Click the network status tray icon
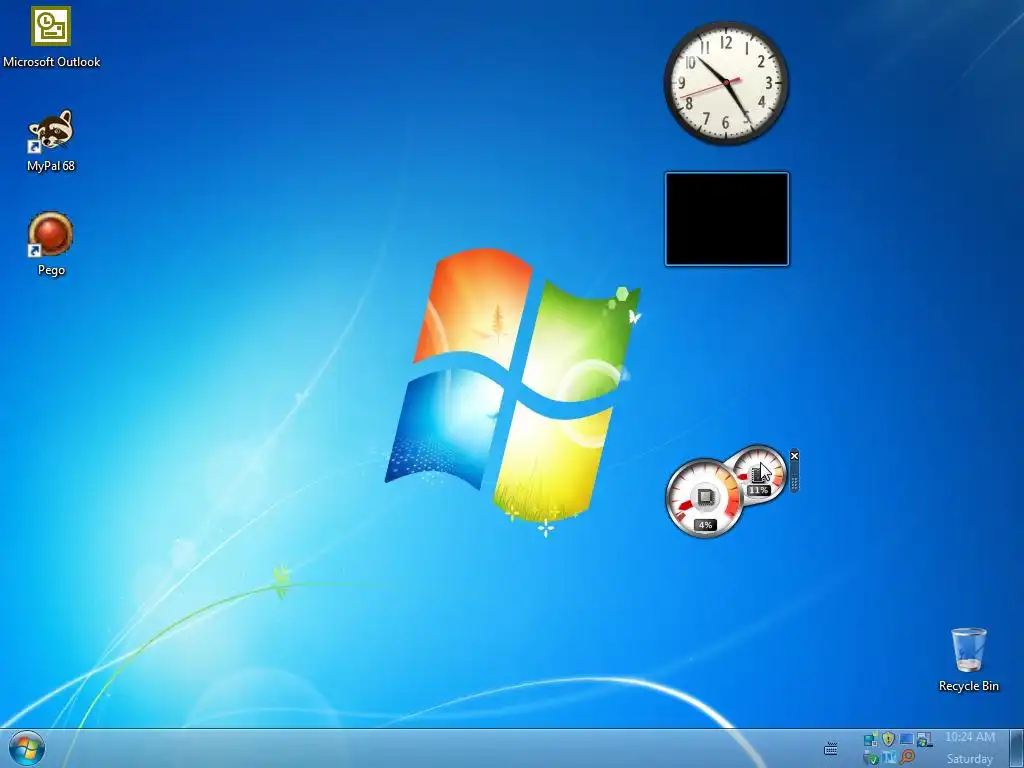Screen dimensions: 1024x768 (x=871, y=740)
